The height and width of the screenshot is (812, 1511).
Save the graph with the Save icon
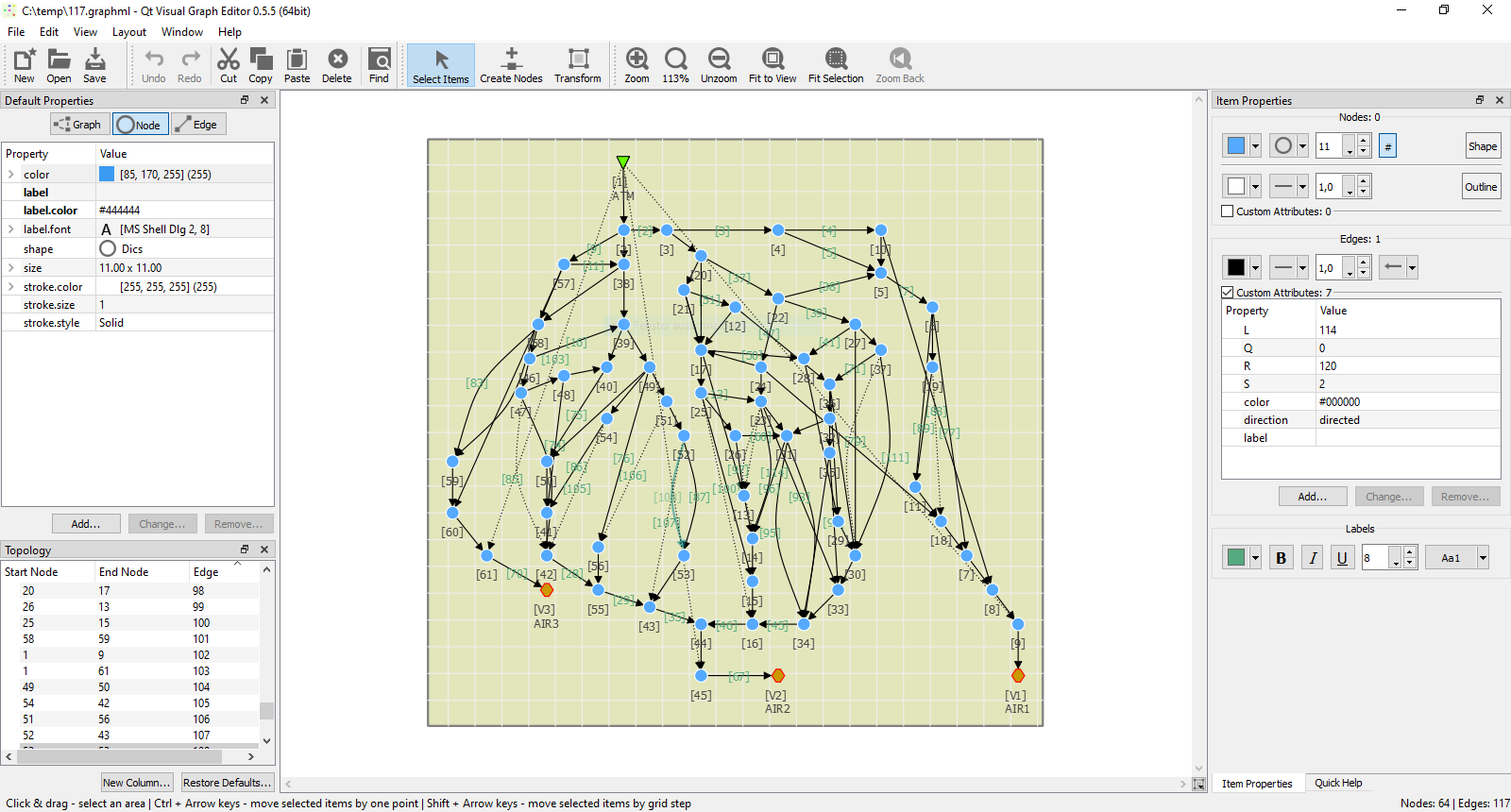(94, 66)
